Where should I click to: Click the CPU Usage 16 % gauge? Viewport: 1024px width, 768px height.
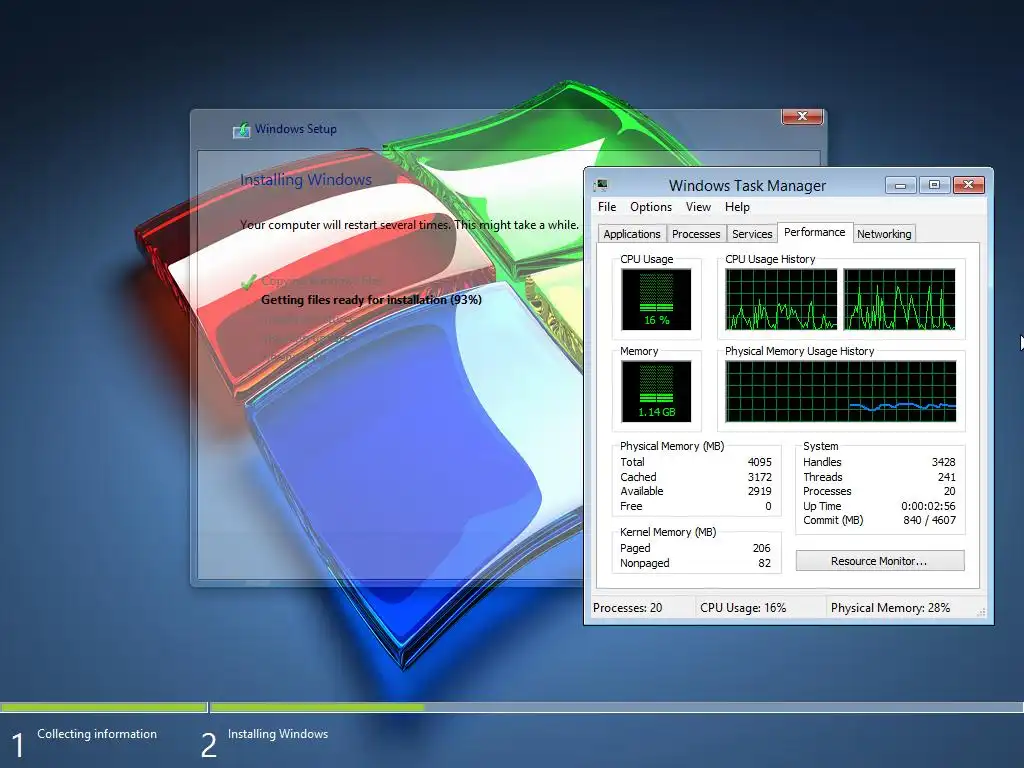click(x=656, y=300)
